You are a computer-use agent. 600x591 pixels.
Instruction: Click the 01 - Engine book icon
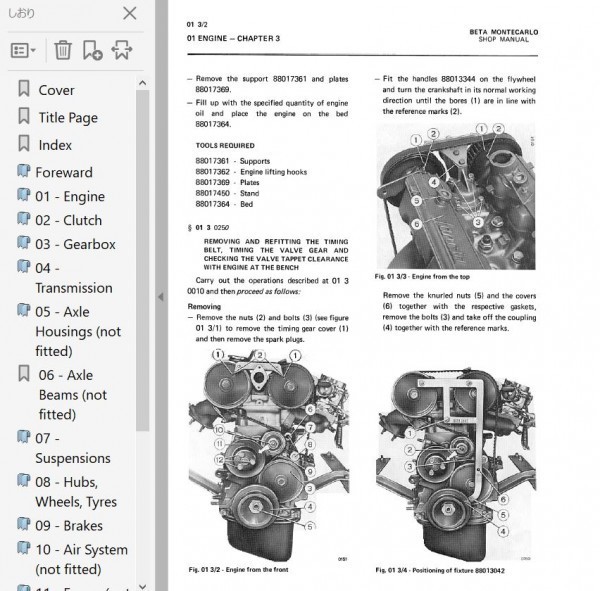[24, 195]
